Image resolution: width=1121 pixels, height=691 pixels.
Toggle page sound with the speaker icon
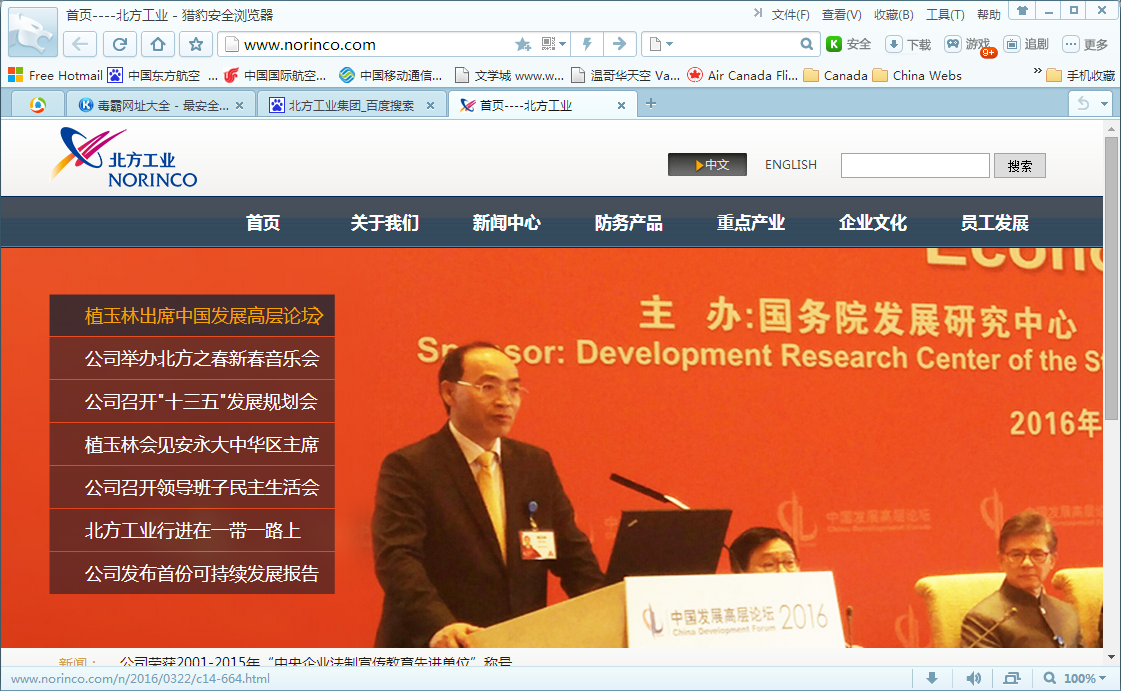coord(973,679)
